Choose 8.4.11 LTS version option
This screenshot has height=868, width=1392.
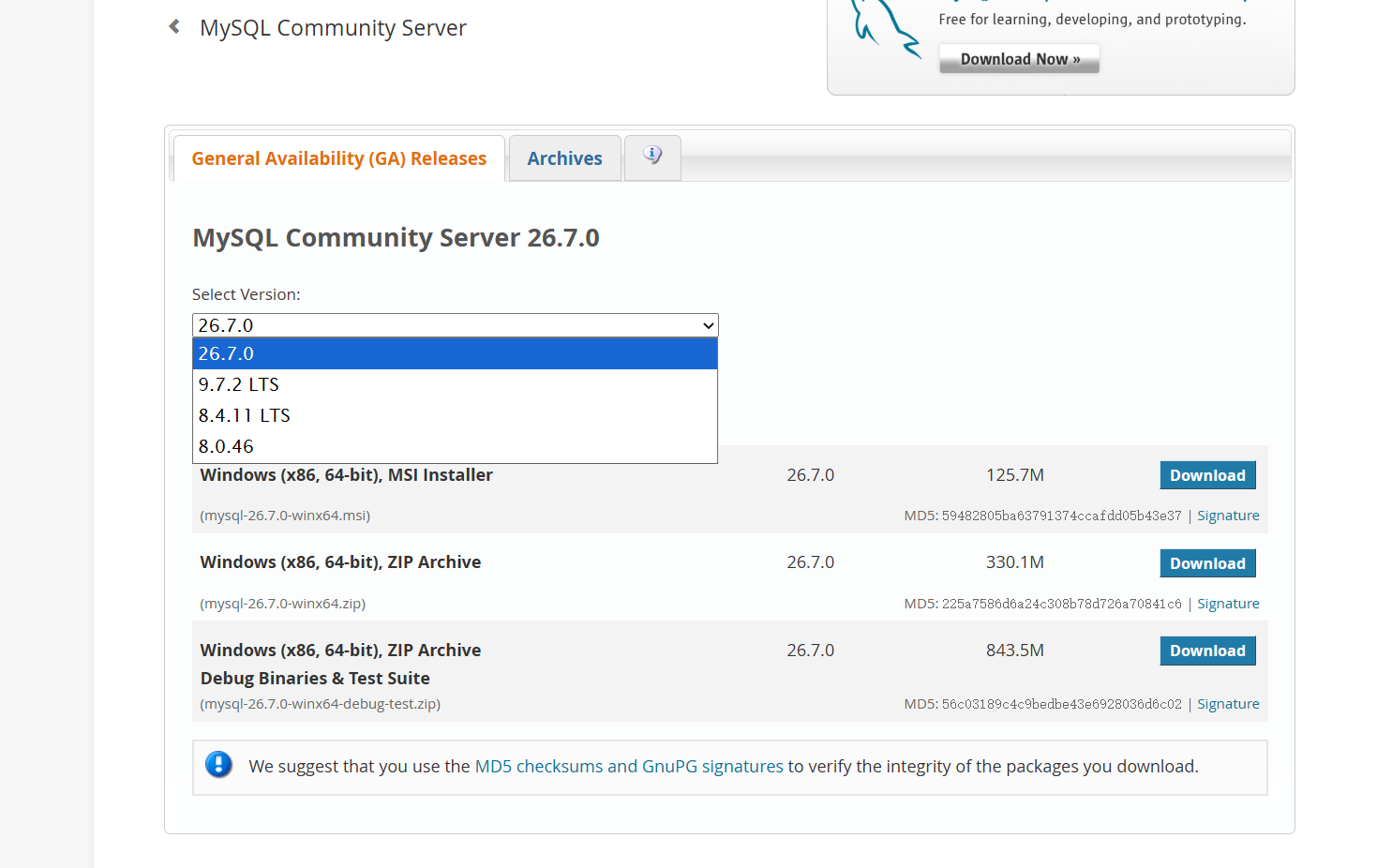click(x=456, y=415)
